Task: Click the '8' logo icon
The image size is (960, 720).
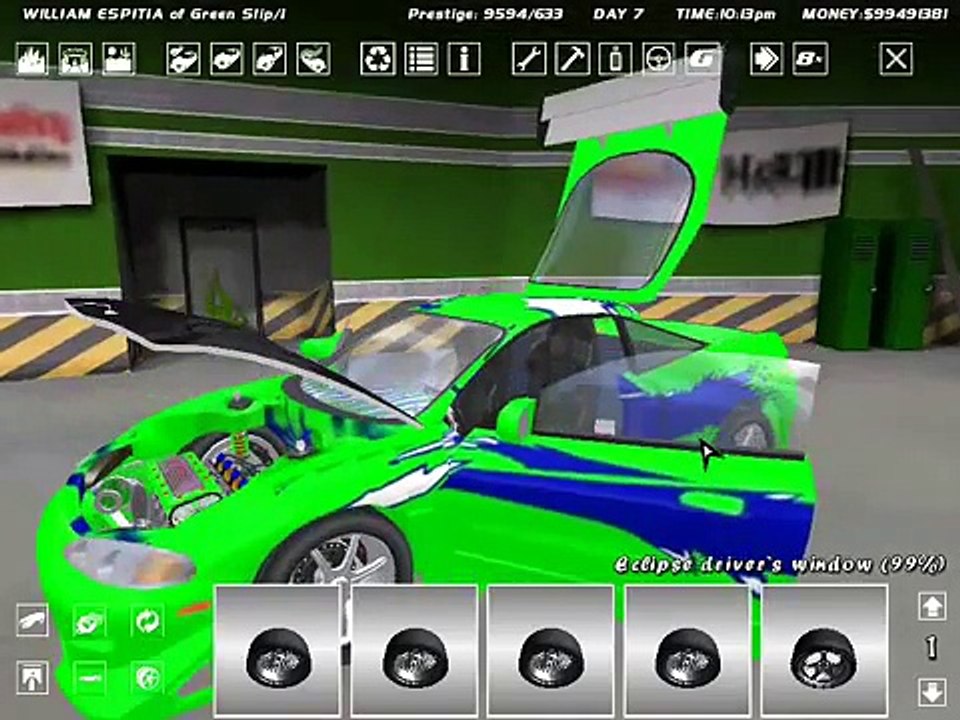Action: tap(810, 59)
